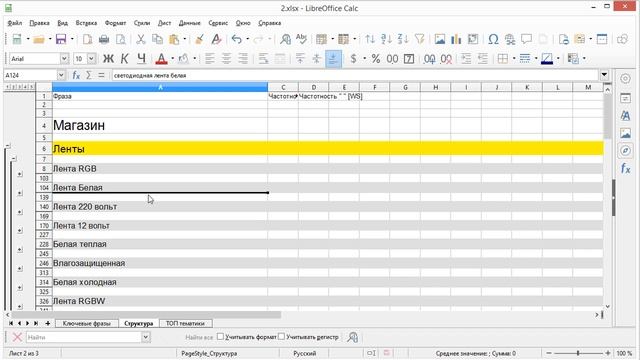640x360 pixels.
Task: Open sidebar Navigator compass icon
Action: tap(625, 151)
